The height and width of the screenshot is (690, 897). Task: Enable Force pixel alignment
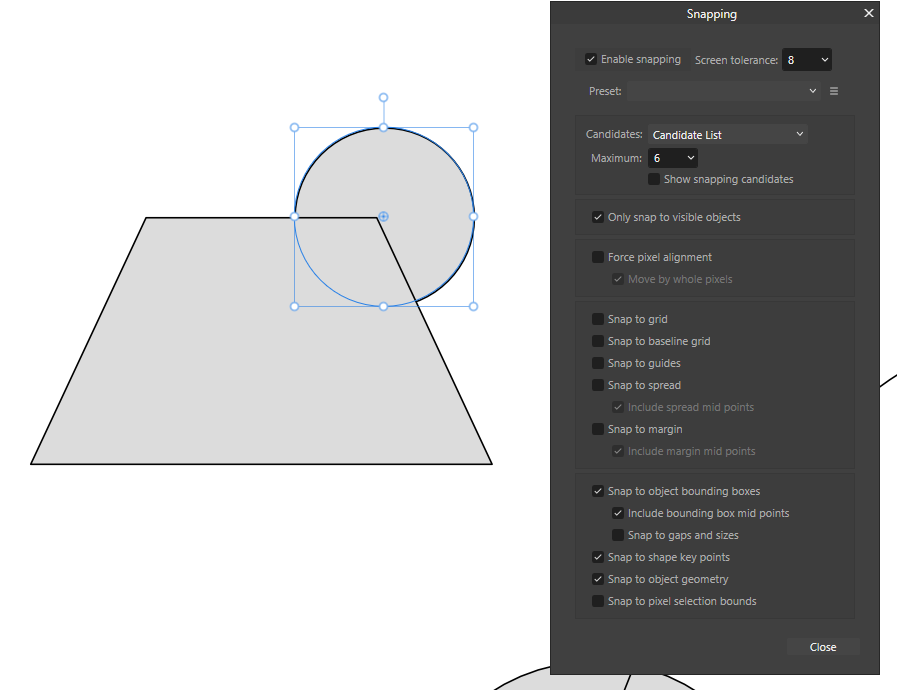click(597, 257)
